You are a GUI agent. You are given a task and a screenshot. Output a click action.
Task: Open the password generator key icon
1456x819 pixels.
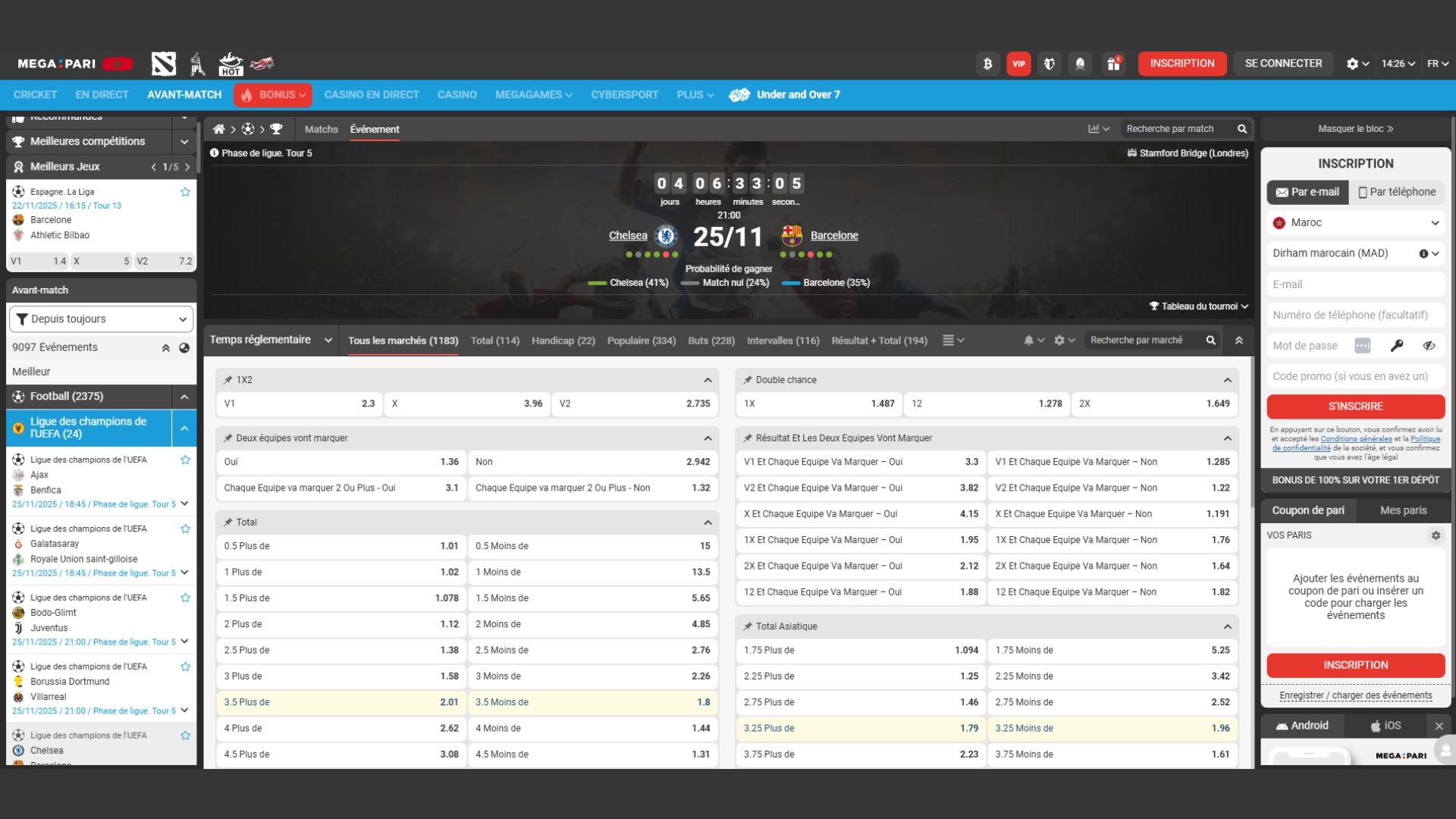(1396, 346)
